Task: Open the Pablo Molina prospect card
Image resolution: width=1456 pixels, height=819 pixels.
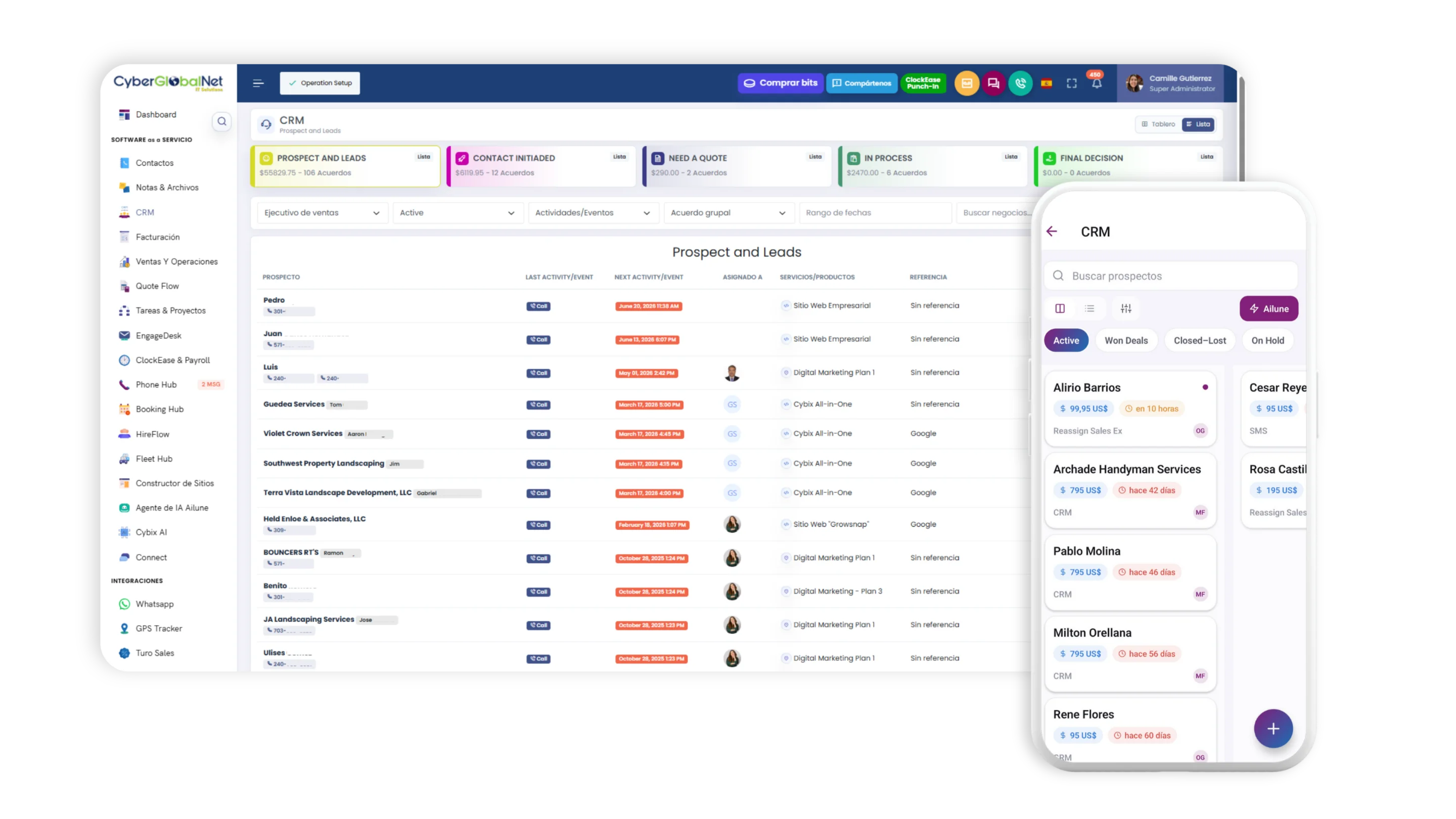Action: 1130,573
